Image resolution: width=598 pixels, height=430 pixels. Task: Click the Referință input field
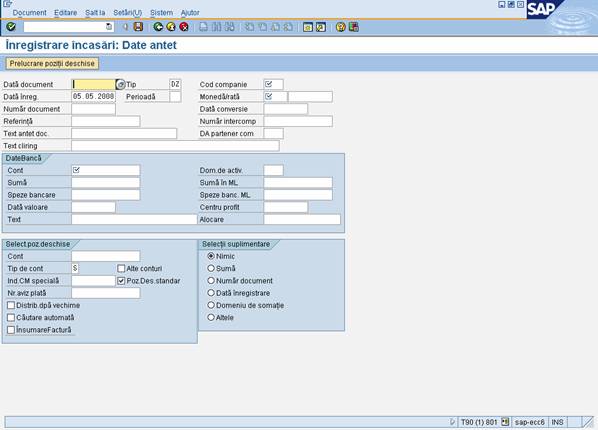click(x=106, y=121)
